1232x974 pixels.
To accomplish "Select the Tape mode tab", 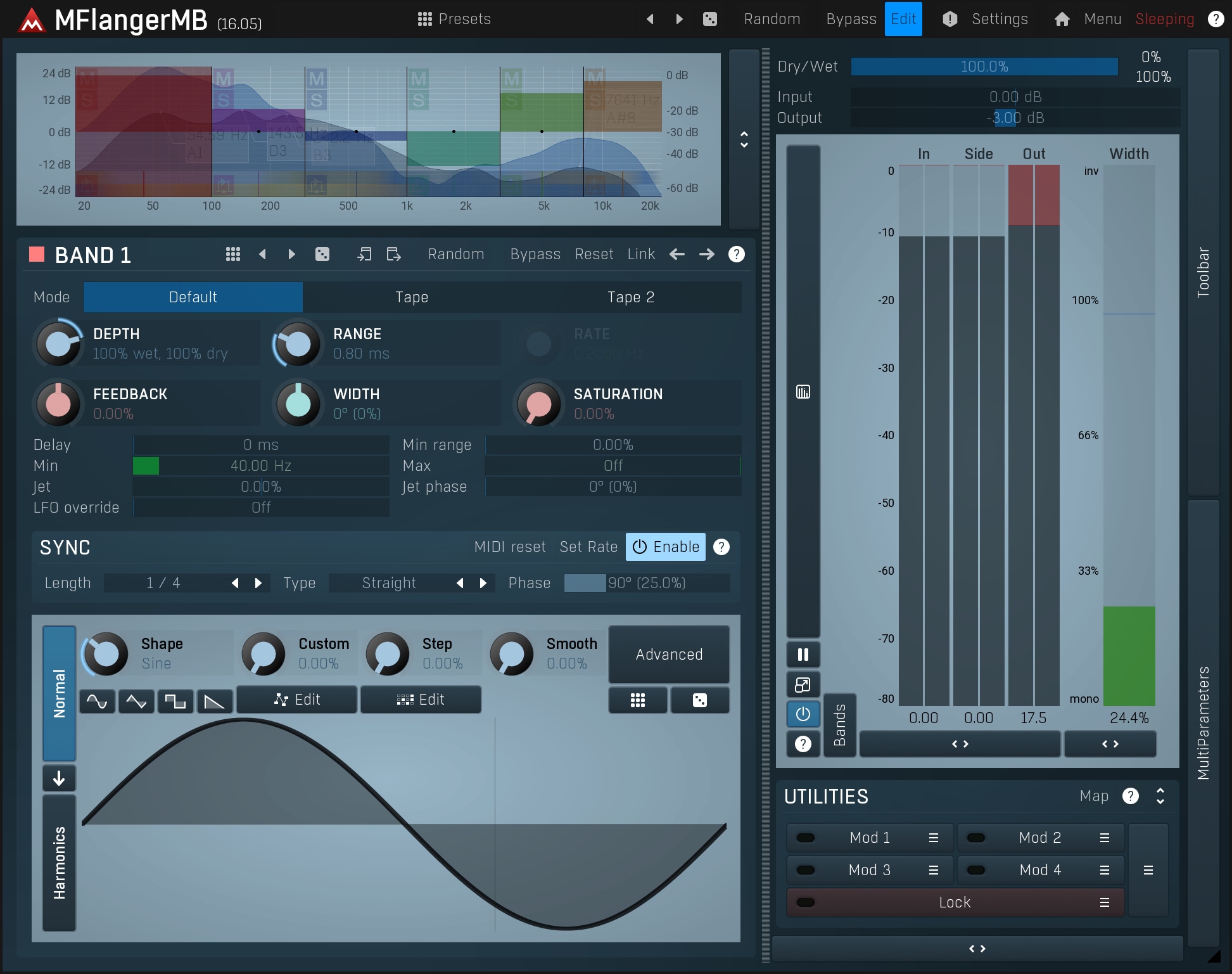I will [x=412, y=297].
